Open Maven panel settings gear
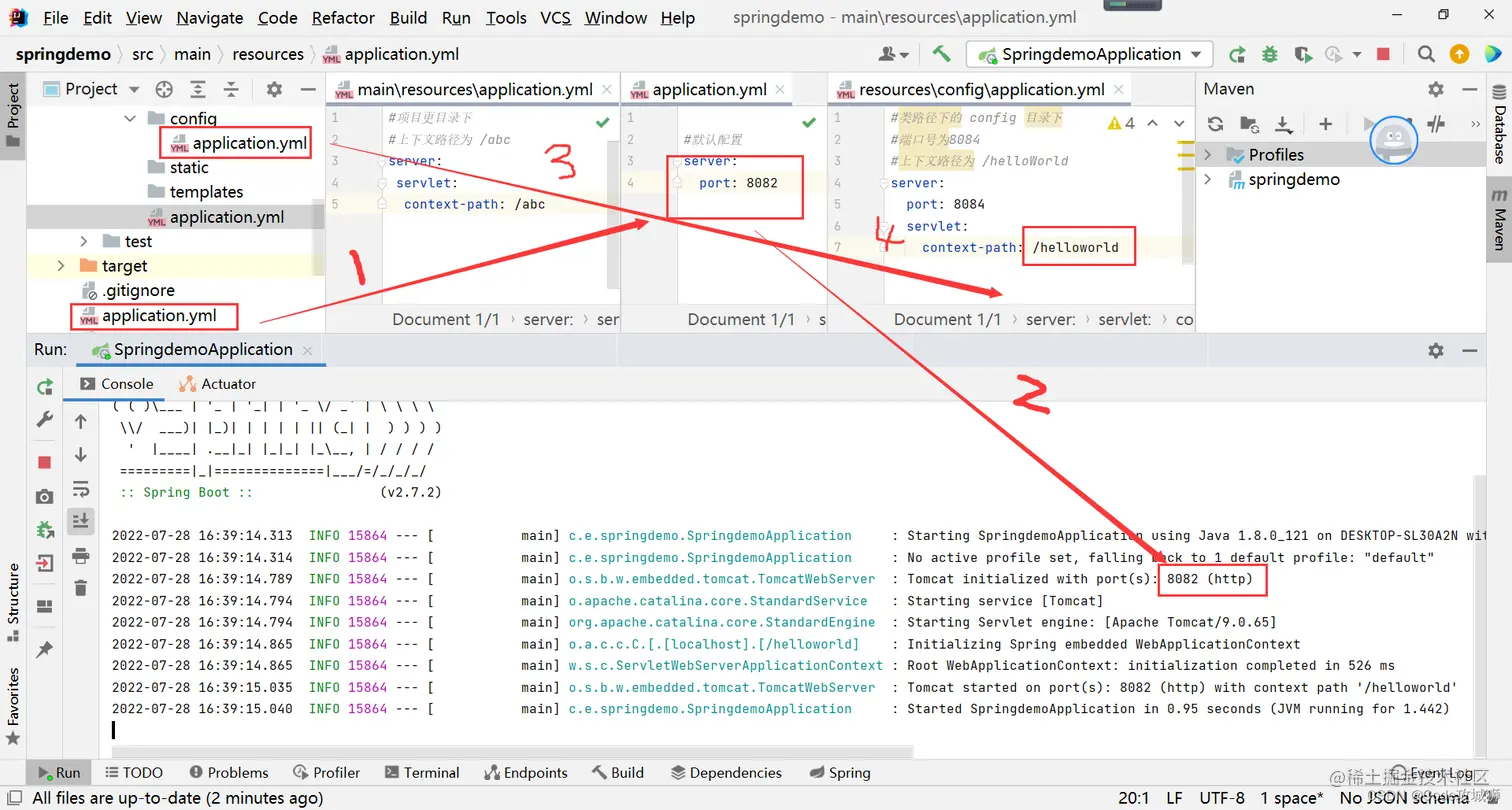The width and height of the screenshot is (1512, 810). pyautogui.click(x=1436, y=89)
